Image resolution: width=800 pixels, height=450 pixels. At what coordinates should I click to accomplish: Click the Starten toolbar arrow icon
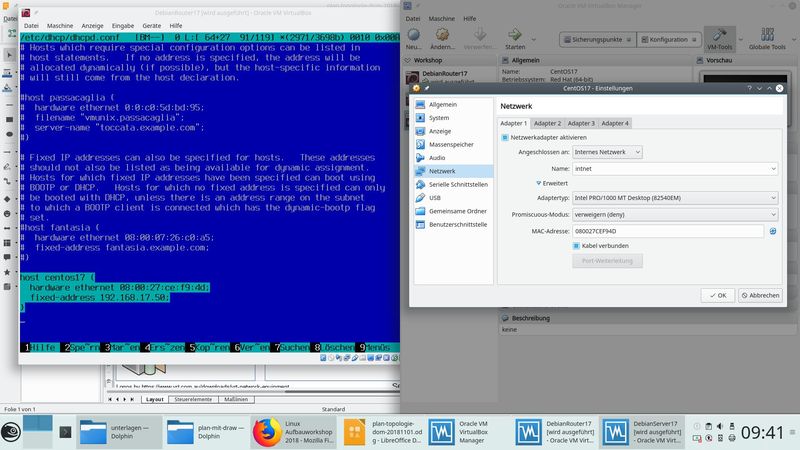click(514, 35)
